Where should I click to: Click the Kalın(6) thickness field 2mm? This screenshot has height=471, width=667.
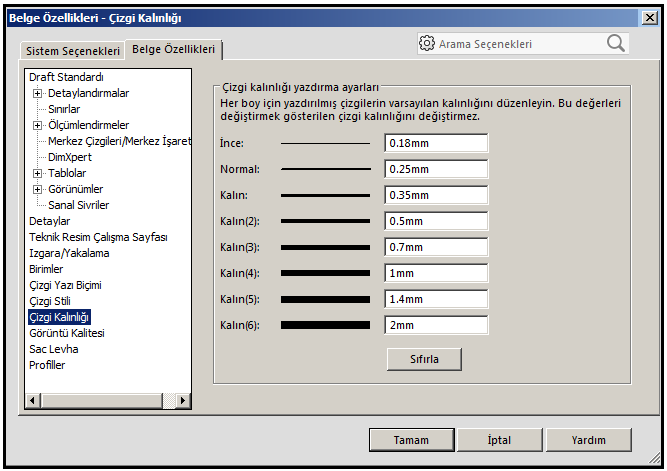point(436,325)
